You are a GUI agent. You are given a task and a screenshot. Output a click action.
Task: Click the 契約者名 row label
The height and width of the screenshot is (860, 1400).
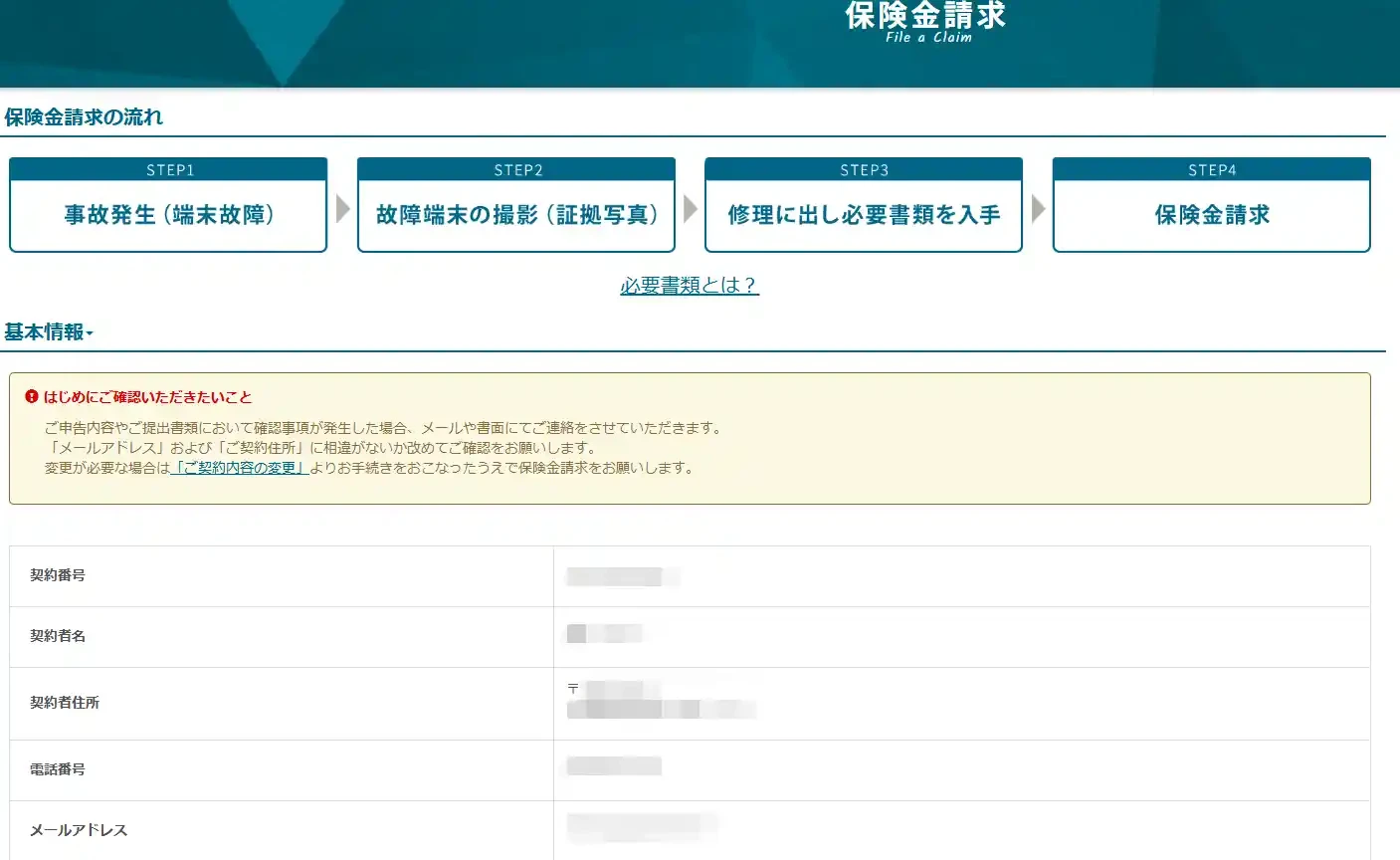tap(58, 636)
